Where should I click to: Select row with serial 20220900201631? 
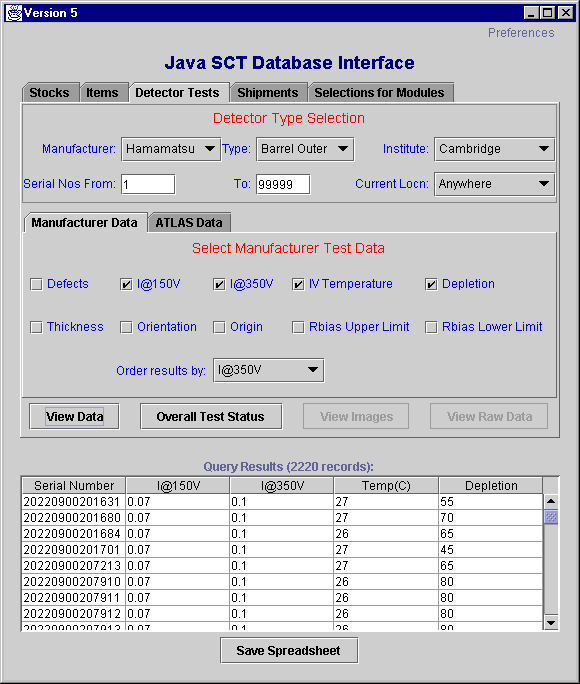click(282, 502)
